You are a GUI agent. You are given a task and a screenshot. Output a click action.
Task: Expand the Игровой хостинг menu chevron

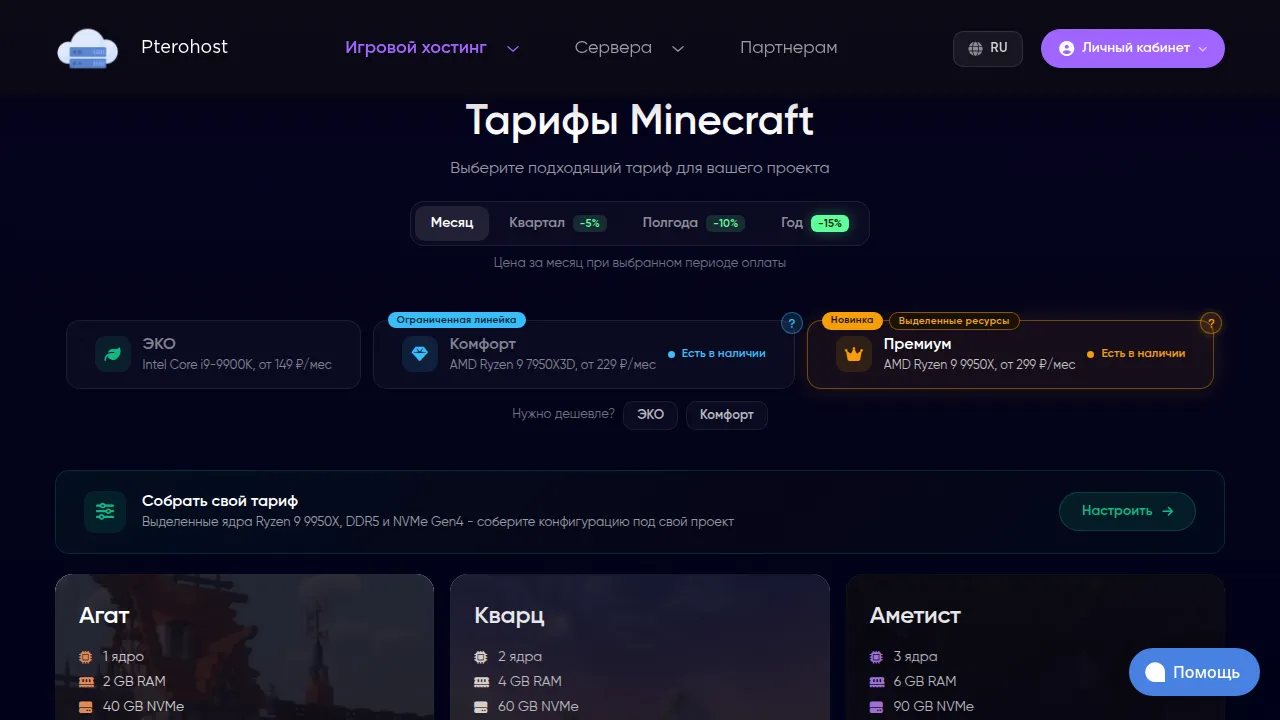(513, 48)
